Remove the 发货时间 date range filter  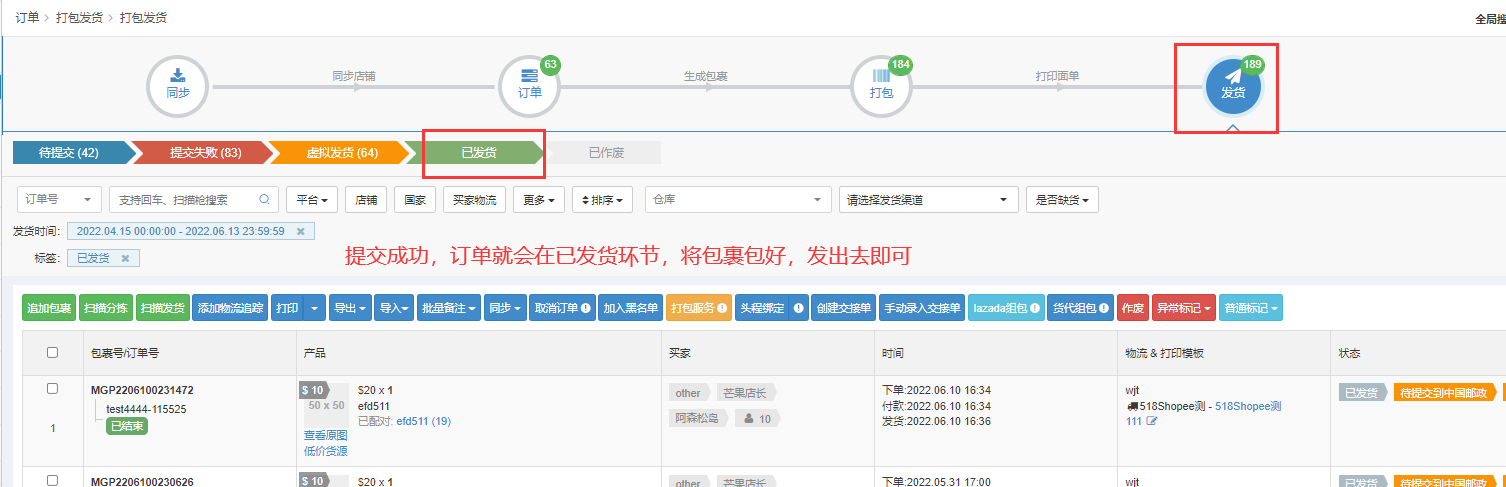coord(300,231)
